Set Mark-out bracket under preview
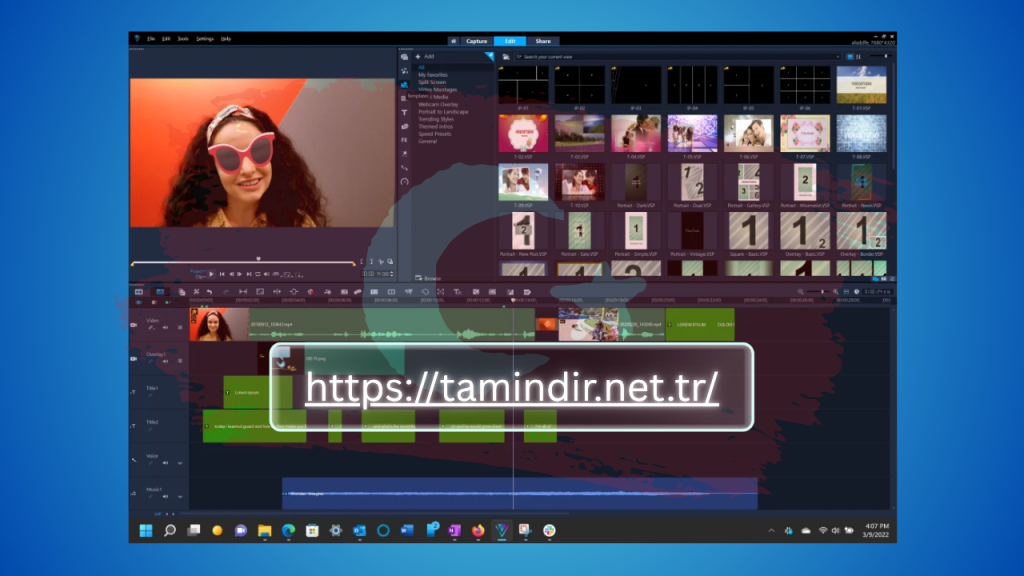The image size is (1024, 576). point(371,262)
